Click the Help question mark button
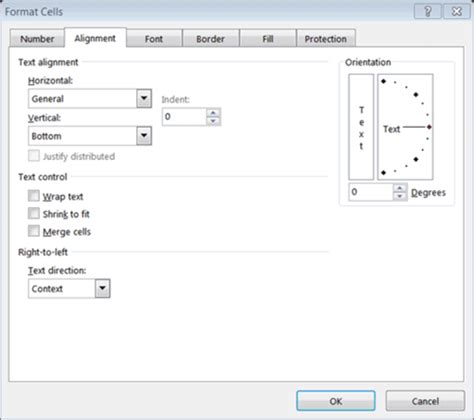 coord(428,12)
